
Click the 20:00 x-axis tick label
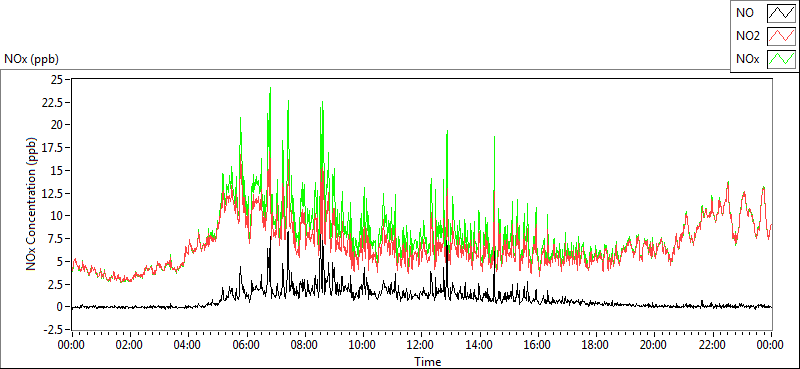coord(655,345)
